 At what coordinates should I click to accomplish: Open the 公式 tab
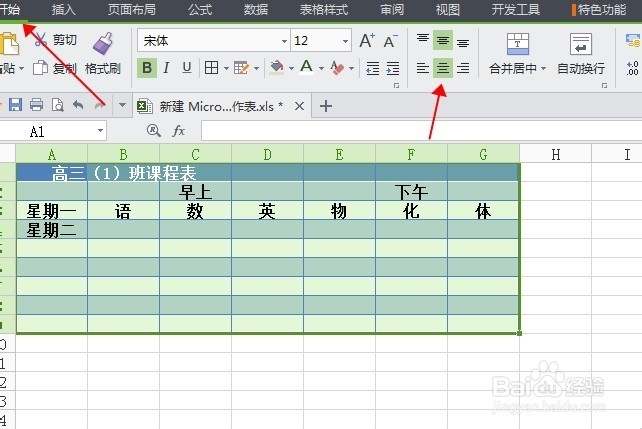pos(200,9)
